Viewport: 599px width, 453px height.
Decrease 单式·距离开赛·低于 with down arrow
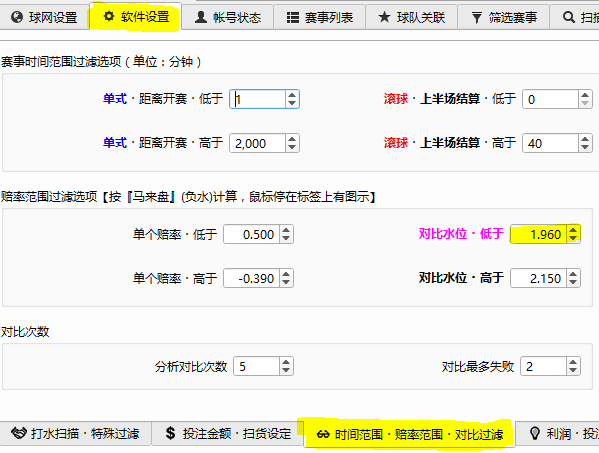coord(292,104)
